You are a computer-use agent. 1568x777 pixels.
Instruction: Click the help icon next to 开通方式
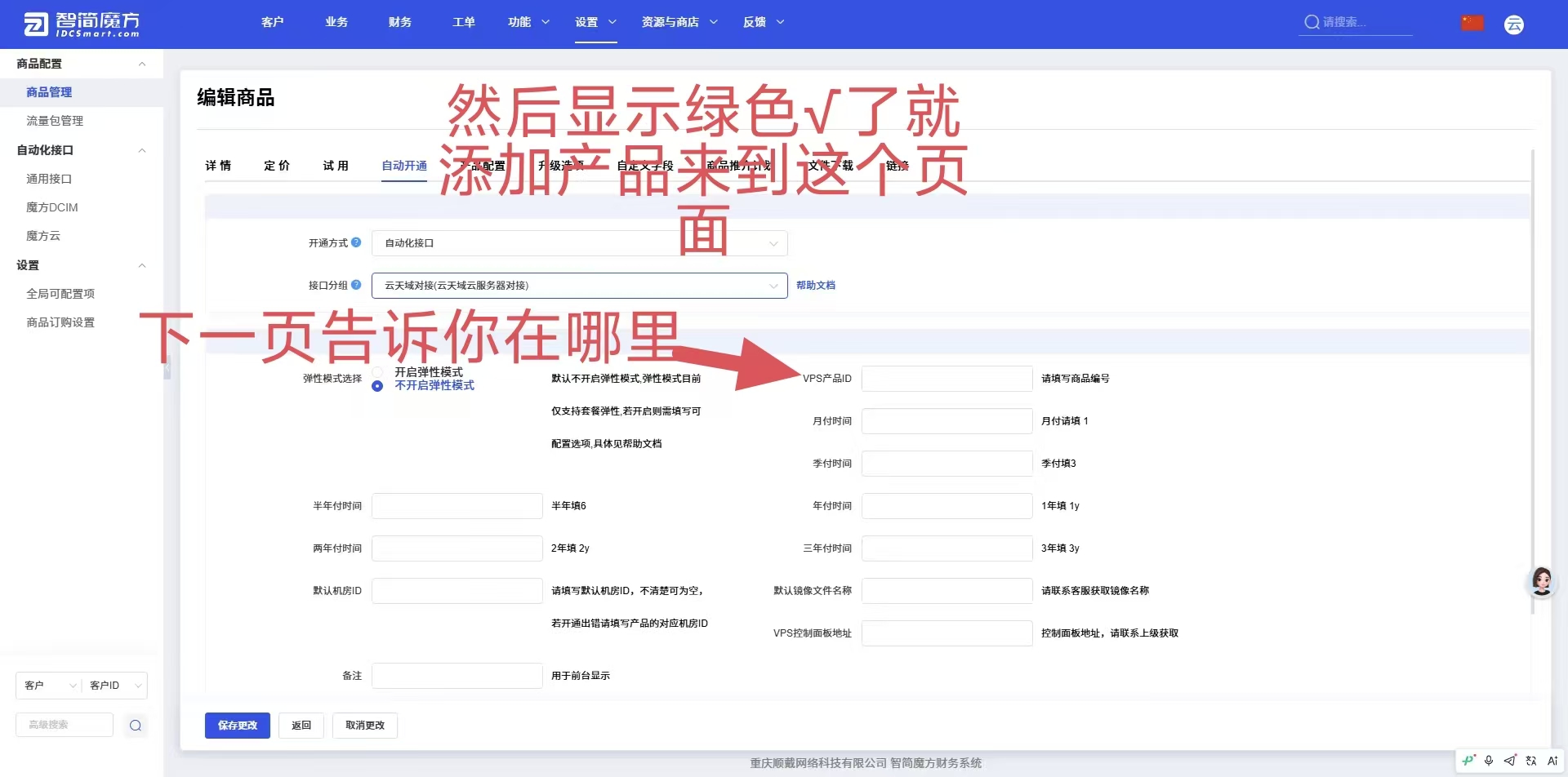click(356, 242)
